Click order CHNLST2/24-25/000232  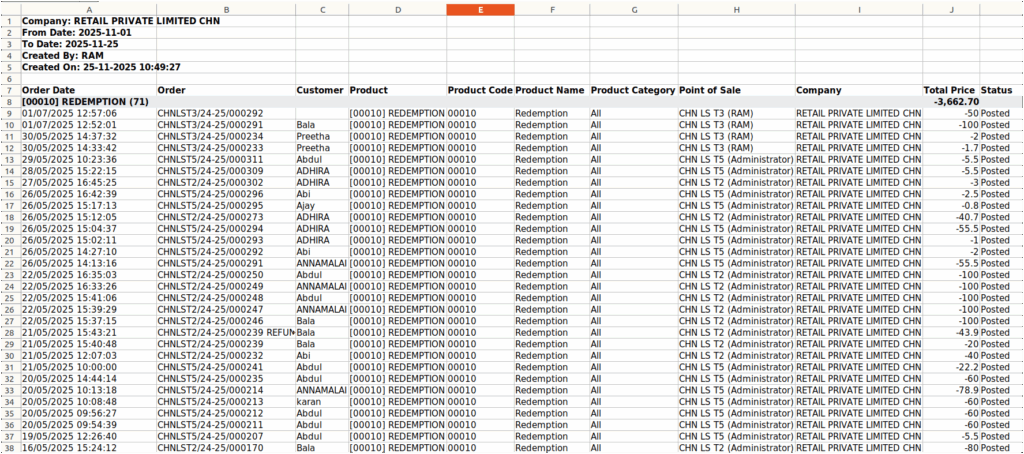tap(225, 355)
